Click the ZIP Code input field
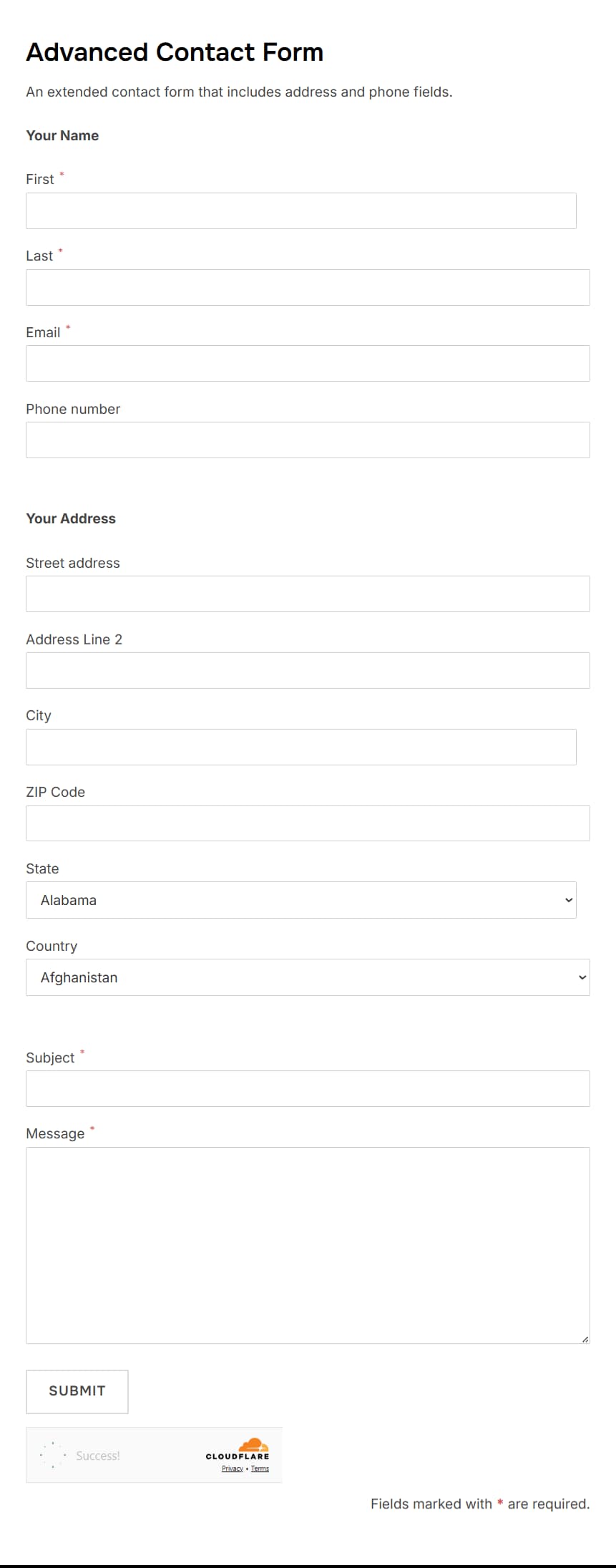616x1568 pixels. 308,823
